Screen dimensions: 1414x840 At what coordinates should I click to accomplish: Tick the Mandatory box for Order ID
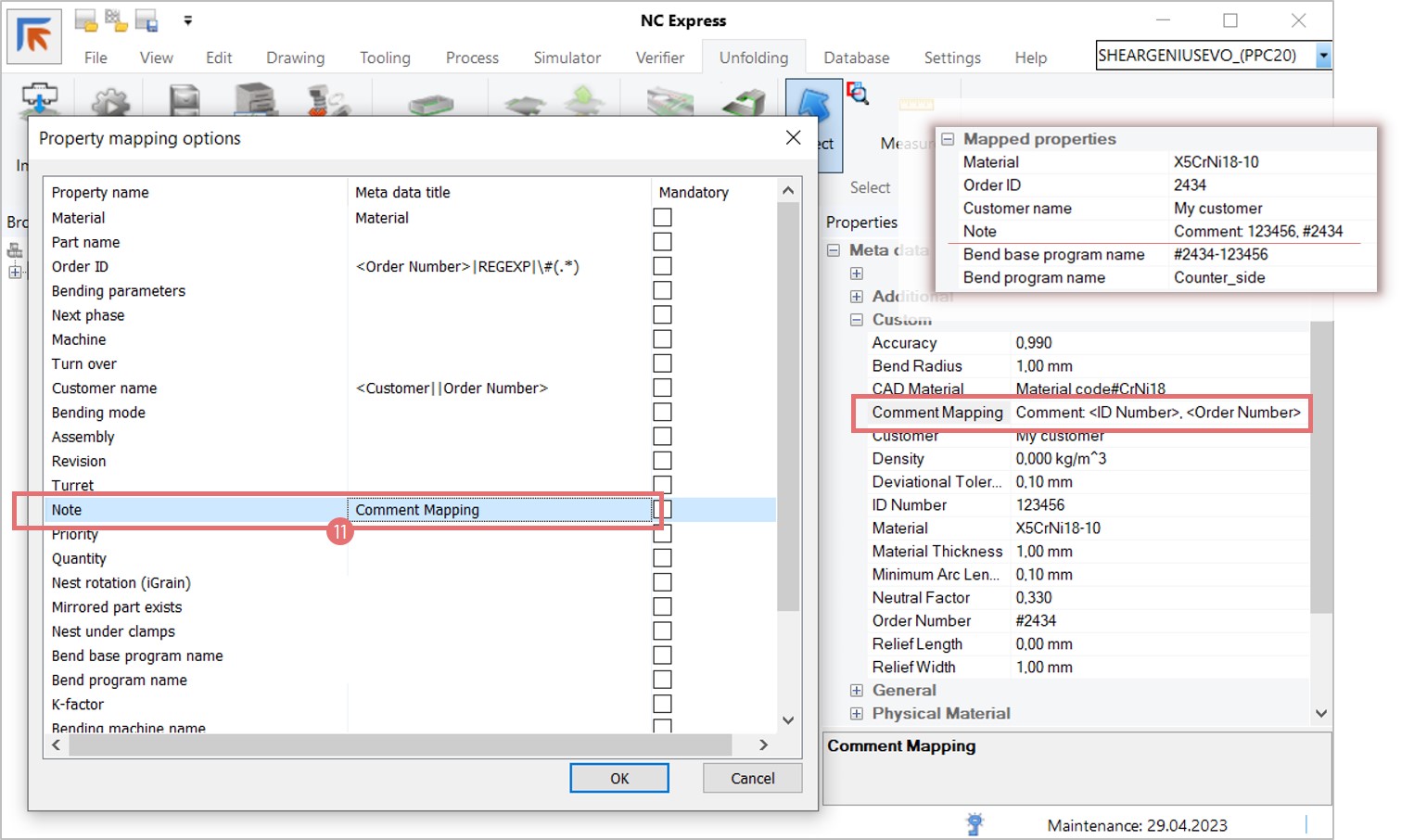pyautogui.click(x=662, y=266)
